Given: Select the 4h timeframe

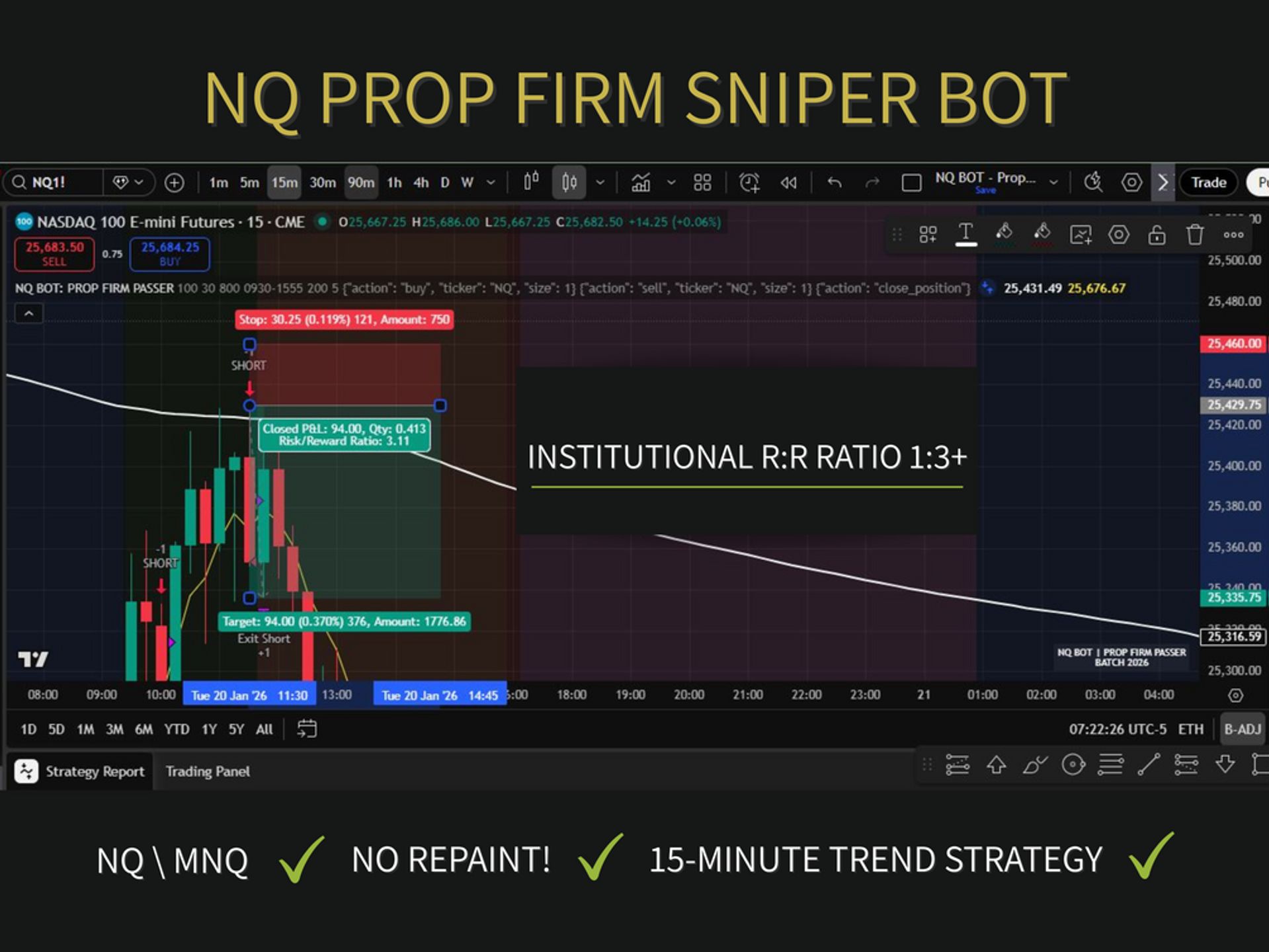Looking at the screenshot, I should [421, 182].
